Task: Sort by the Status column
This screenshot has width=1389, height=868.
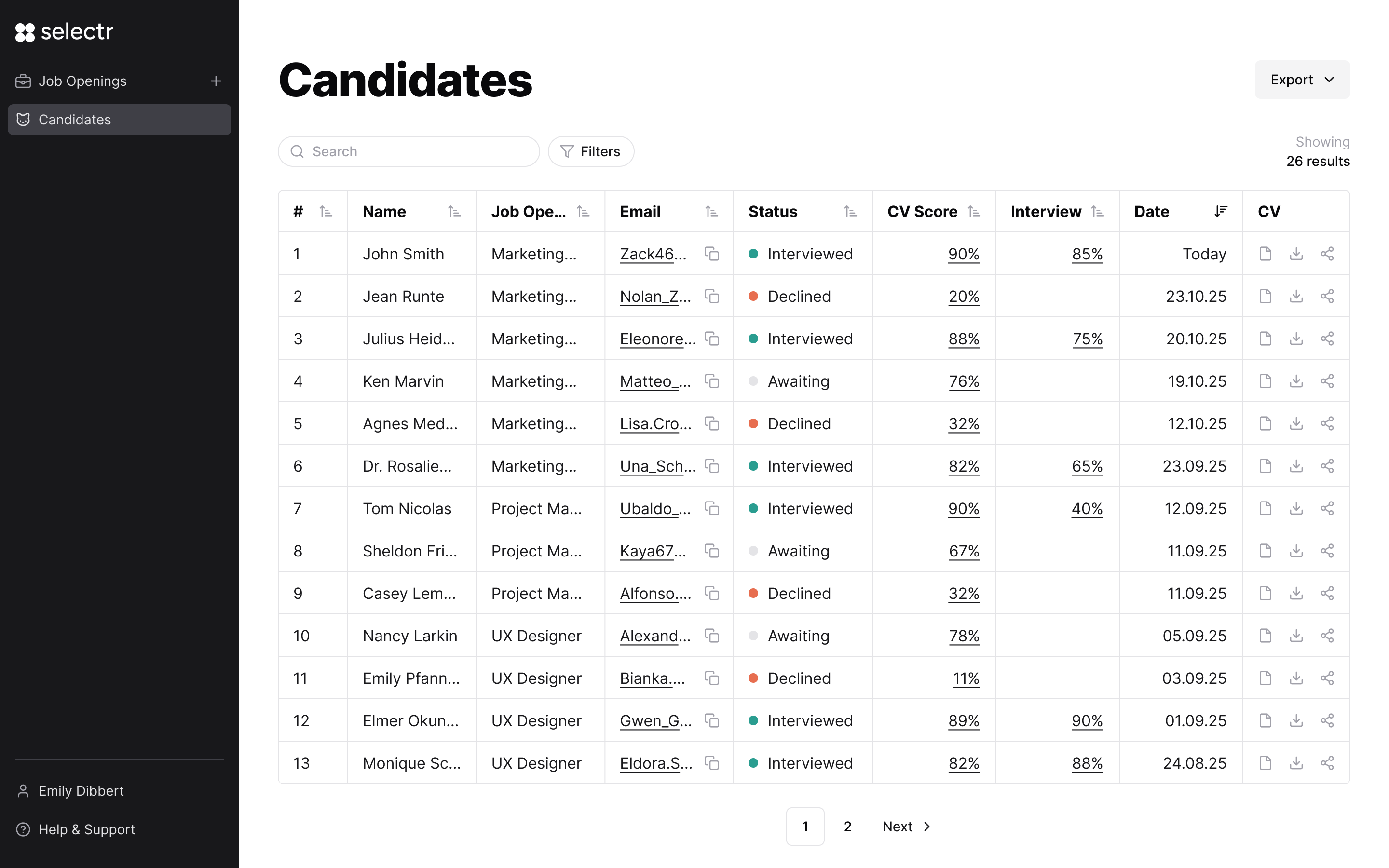Action: pyautogui.click(x=850, y=212)
